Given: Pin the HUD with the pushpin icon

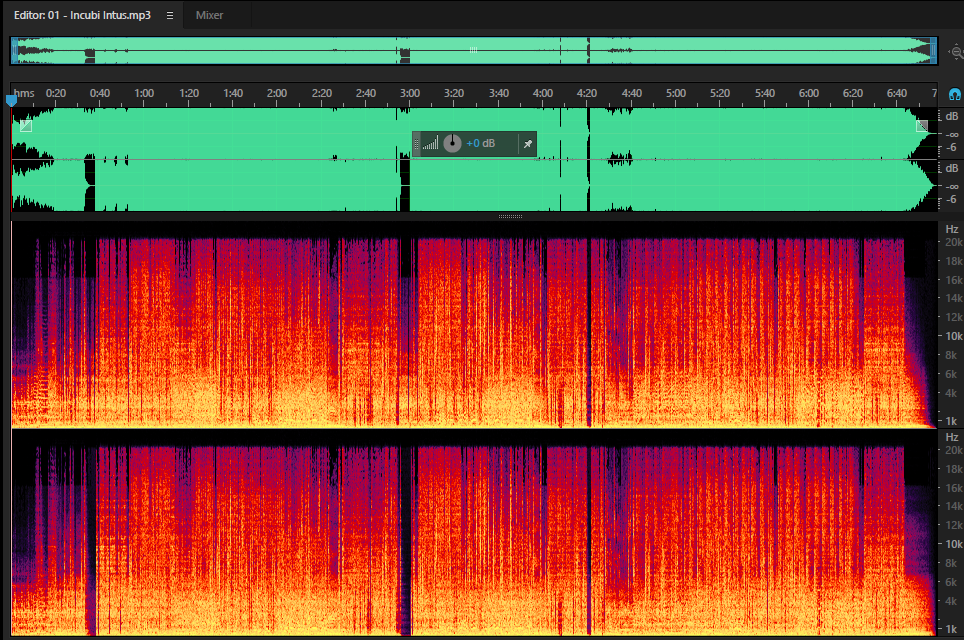Looking at the screenshot, I should (527, 144).
